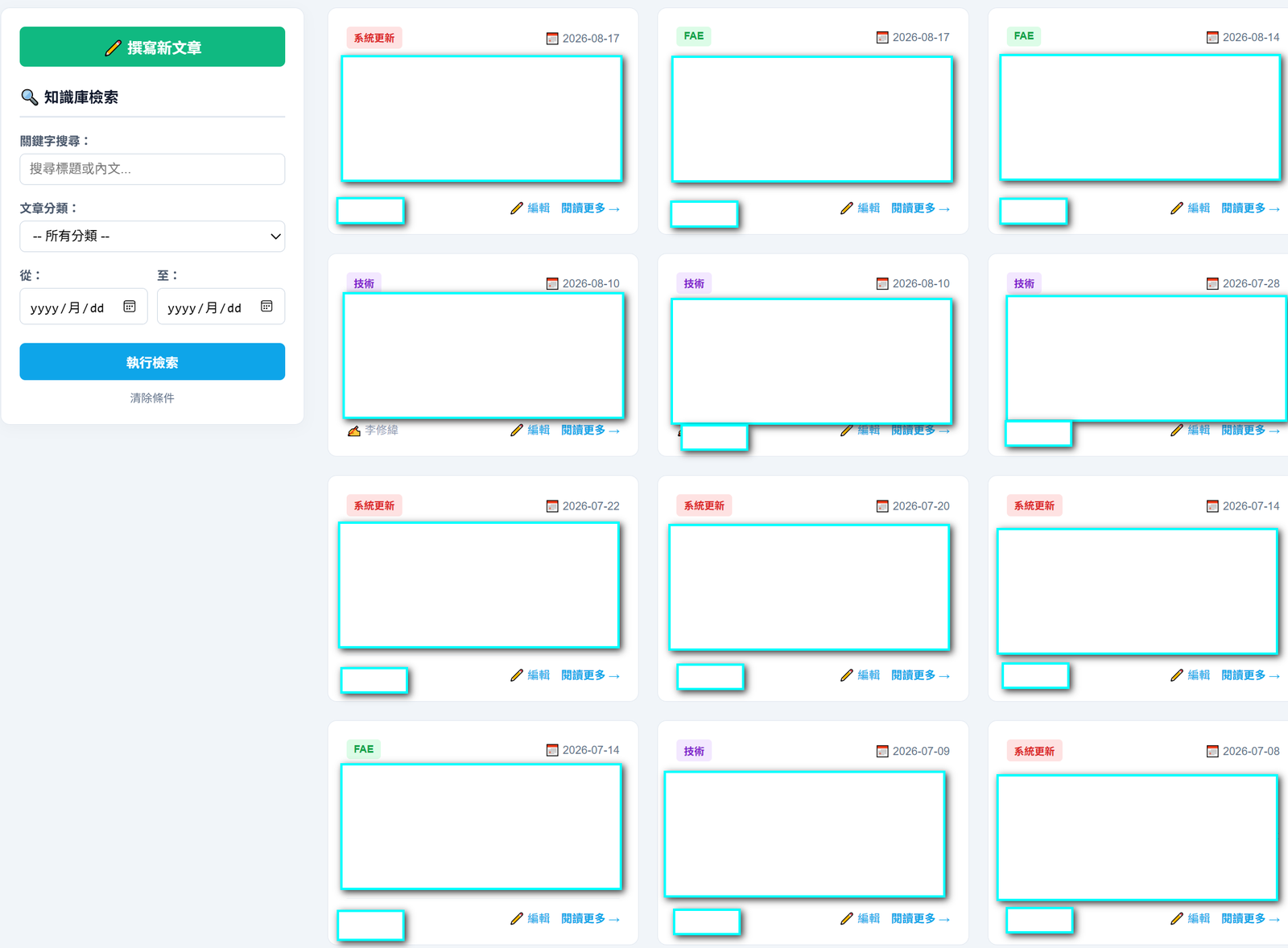Open the 文章分類 dropdown
The image size is (1288, 948).
tap(152, 236)
